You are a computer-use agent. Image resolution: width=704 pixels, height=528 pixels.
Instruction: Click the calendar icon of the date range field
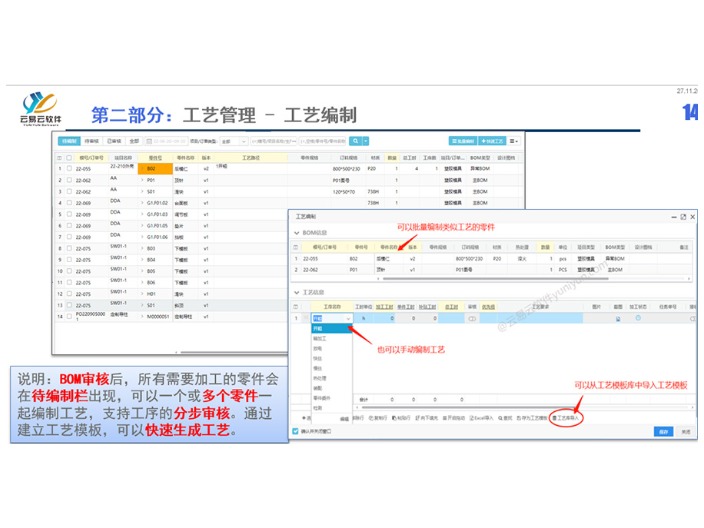click(149, 141)
